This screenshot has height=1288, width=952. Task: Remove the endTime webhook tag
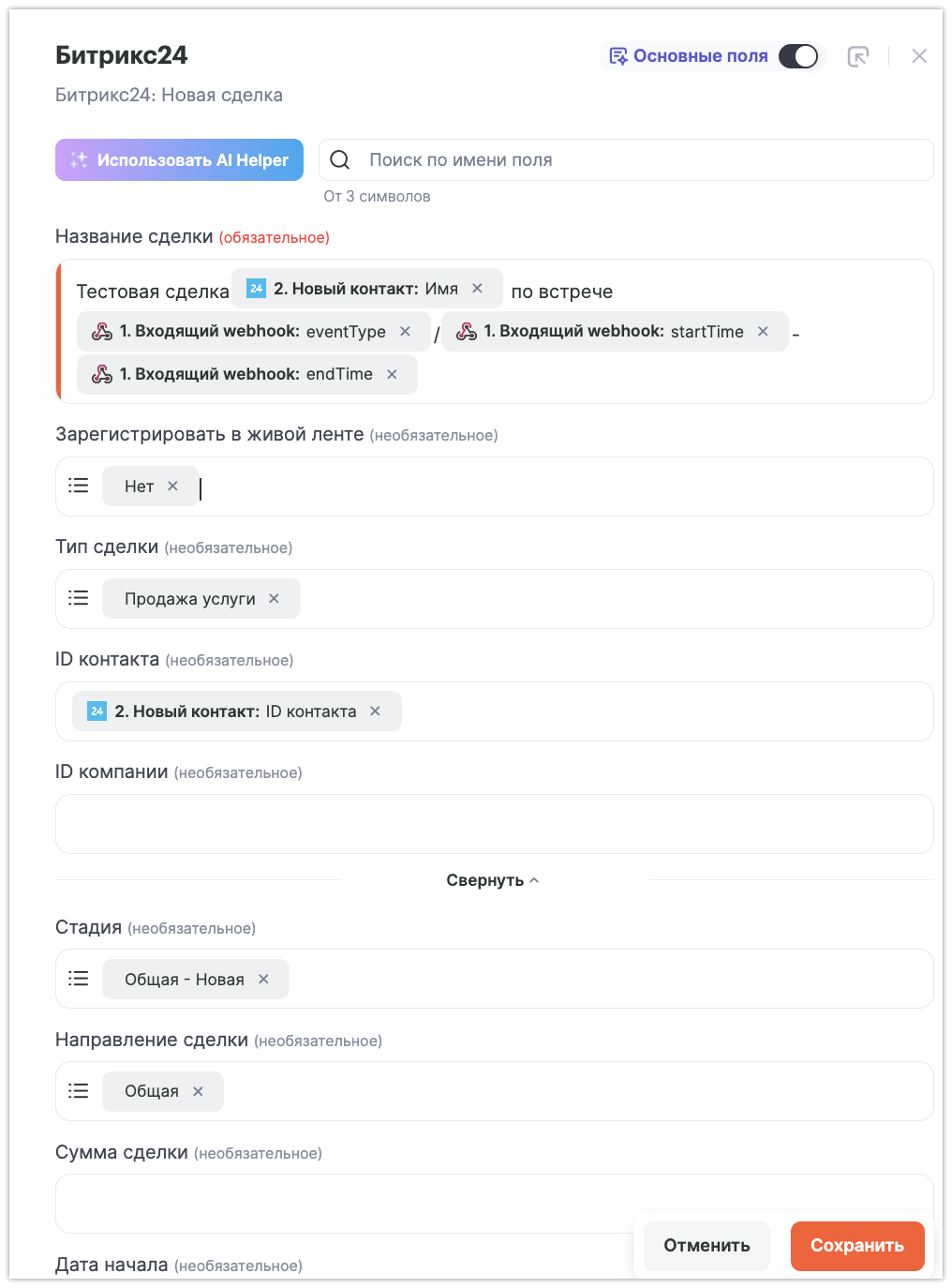coord(393,374)
